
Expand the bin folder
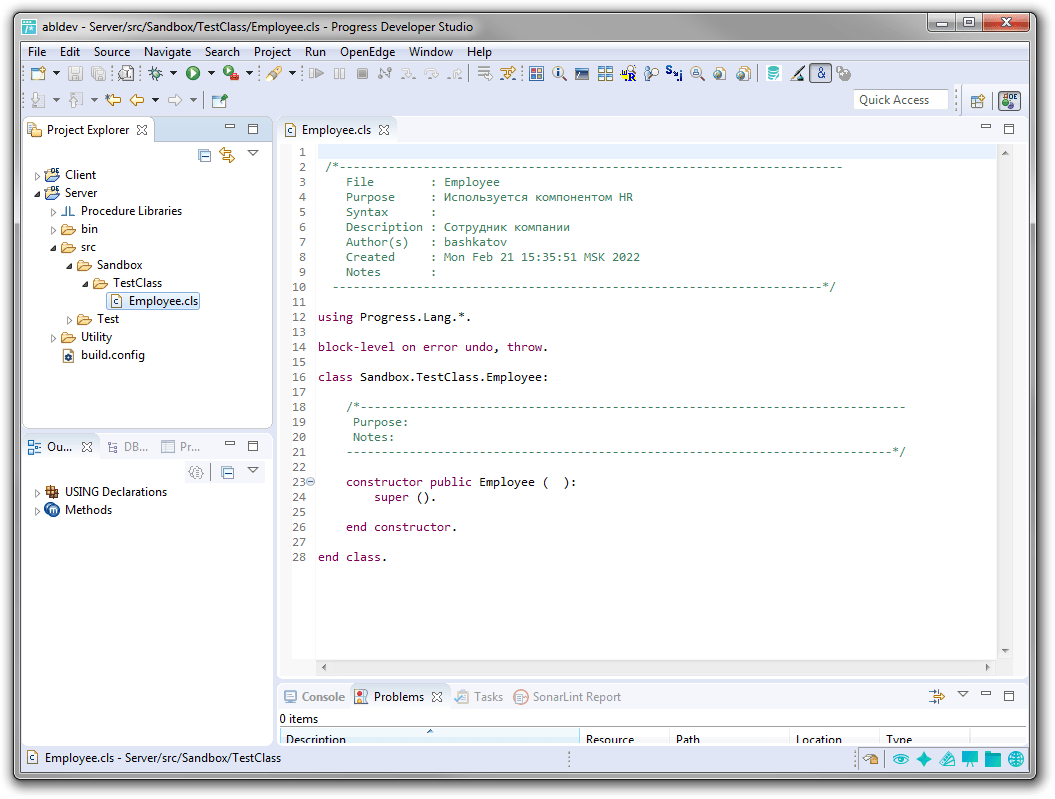[x=53, y=230]
